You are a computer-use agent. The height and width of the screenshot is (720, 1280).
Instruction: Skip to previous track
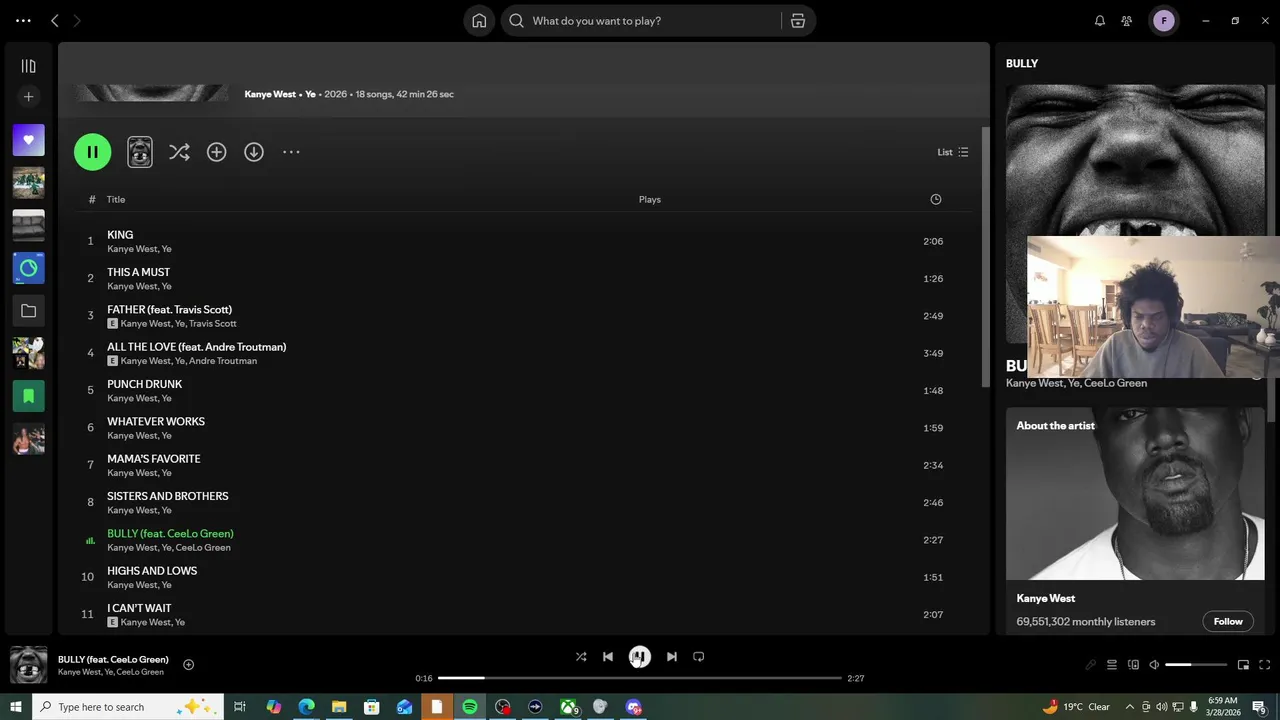(608, 657)
